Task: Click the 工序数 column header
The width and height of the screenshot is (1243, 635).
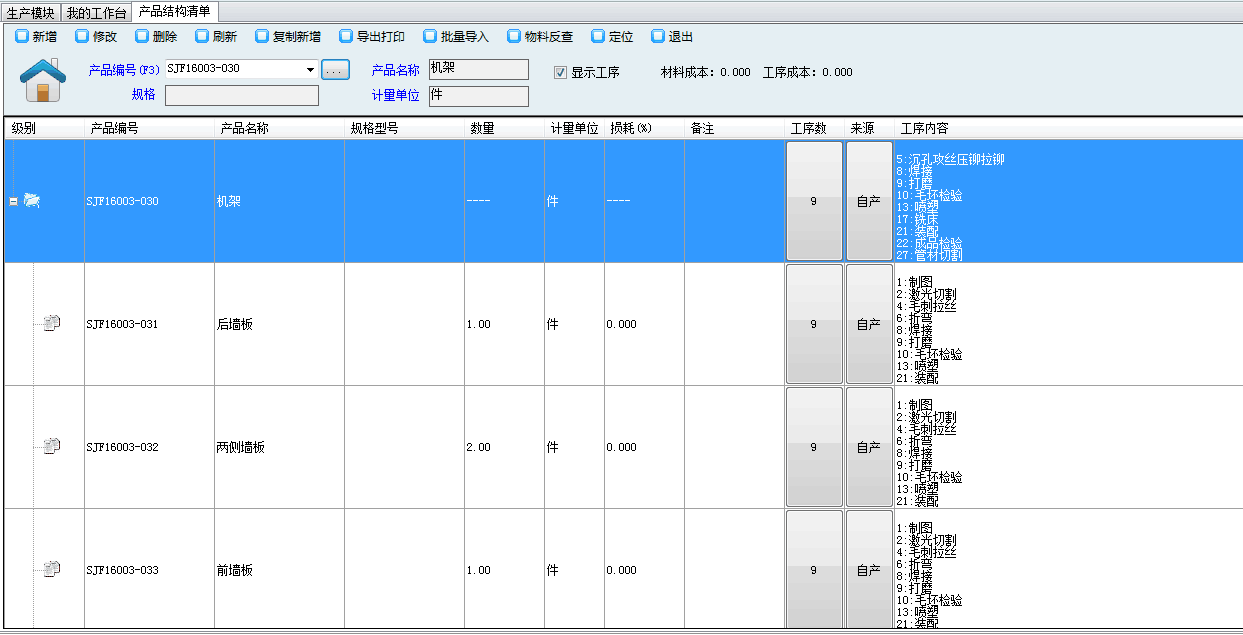Action: (815, 129)
